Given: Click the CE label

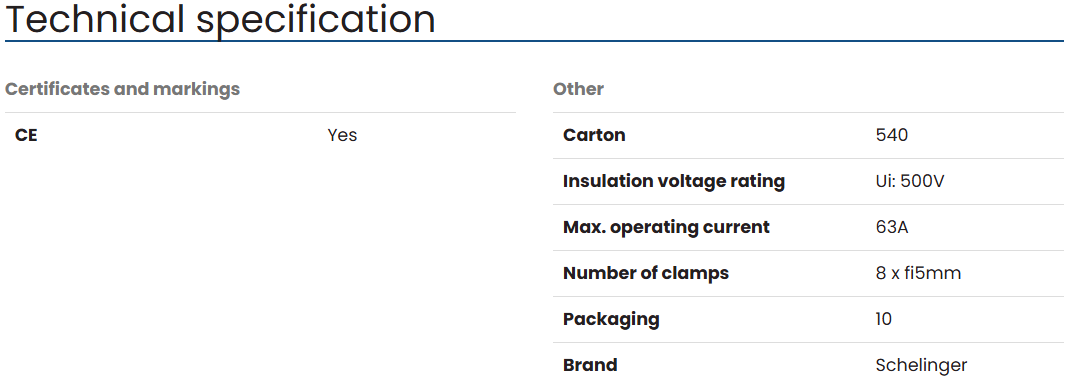Looking at the screenshot, I should (26, 135).
